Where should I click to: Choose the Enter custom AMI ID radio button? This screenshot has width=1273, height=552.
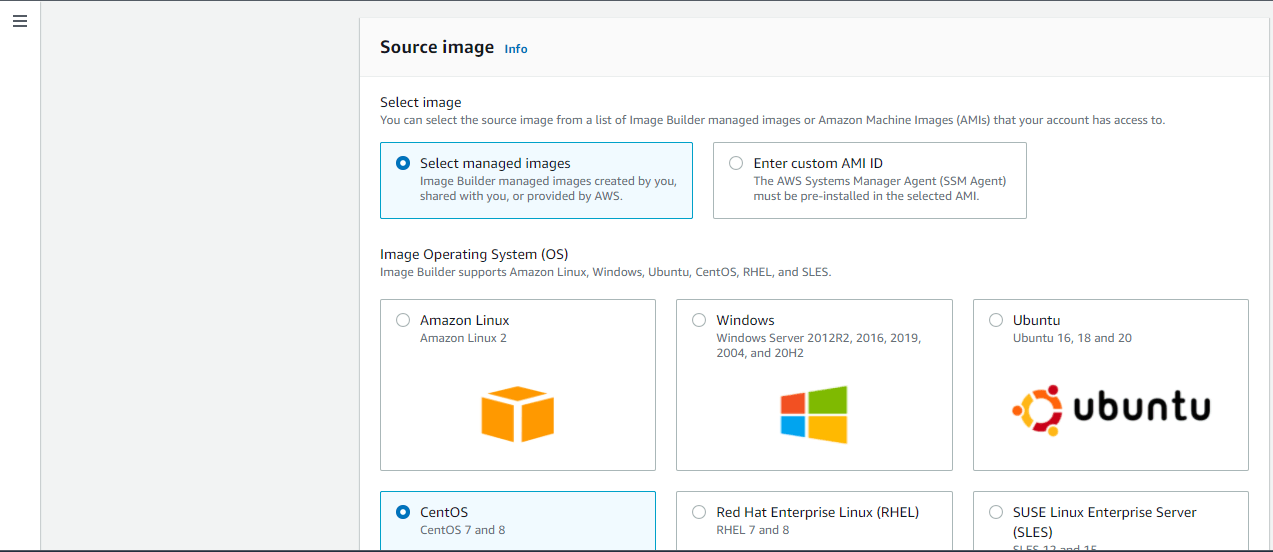tap(736, 163)
